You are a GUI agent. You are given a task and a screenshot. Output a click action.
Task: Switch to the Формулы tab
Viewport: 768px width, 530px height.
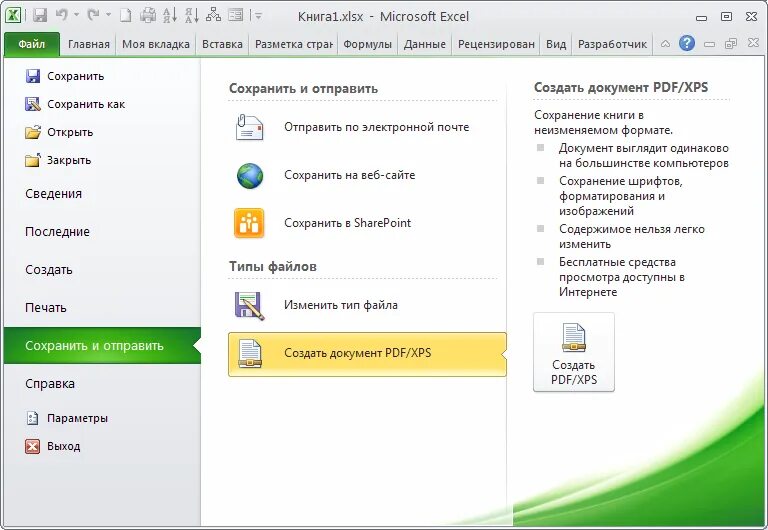point(367,45)
